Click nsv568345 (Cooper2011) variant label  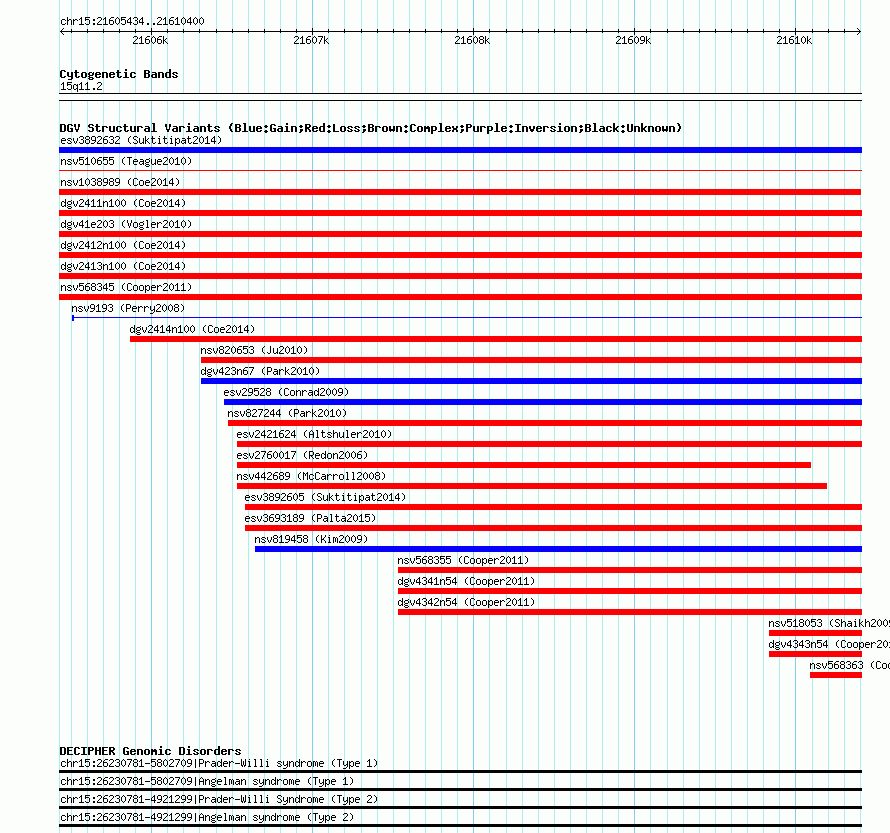(x=126, y=287)
